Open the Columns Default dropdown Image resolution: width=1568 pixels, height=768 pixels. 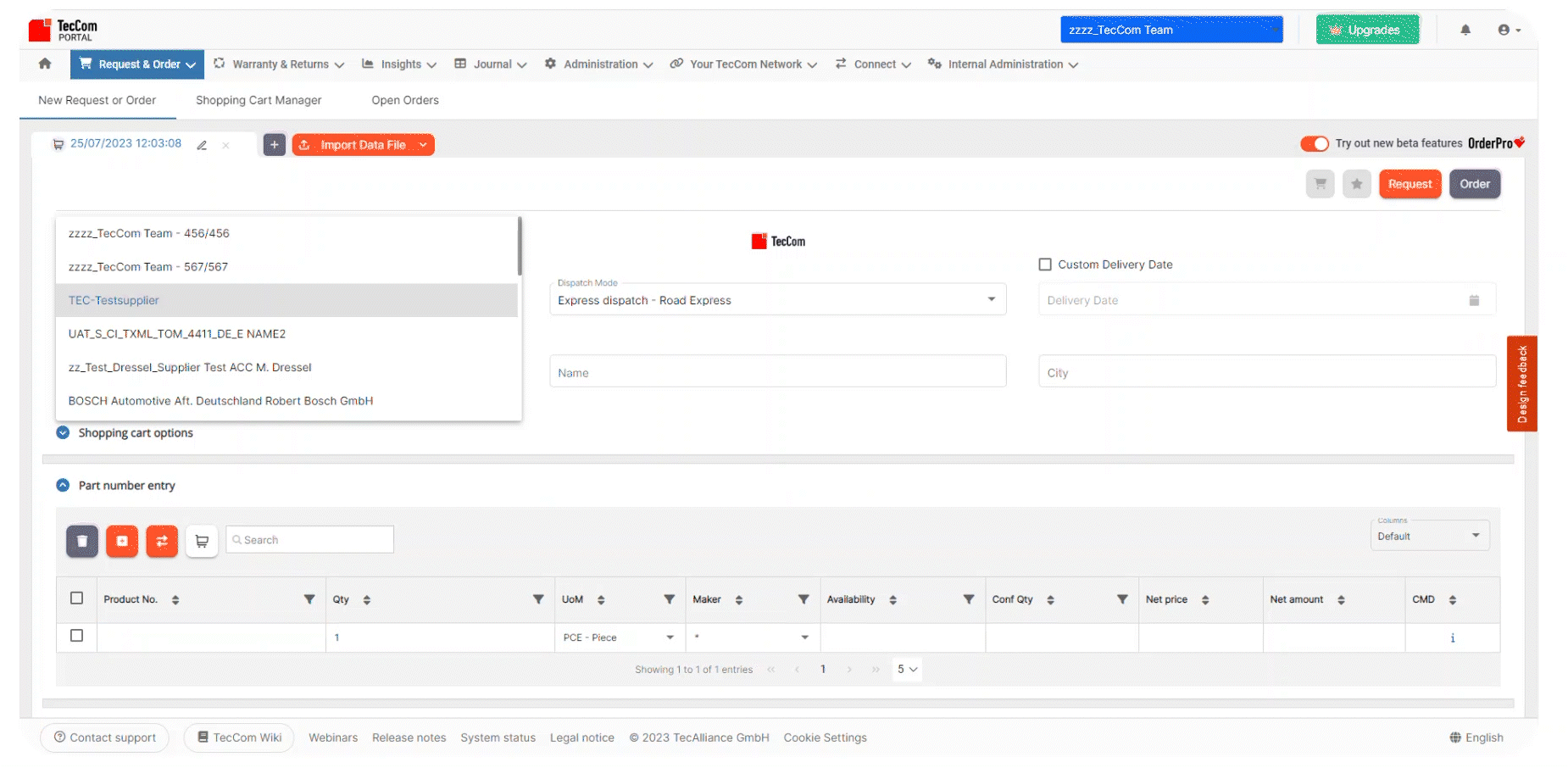point(1429,536)
